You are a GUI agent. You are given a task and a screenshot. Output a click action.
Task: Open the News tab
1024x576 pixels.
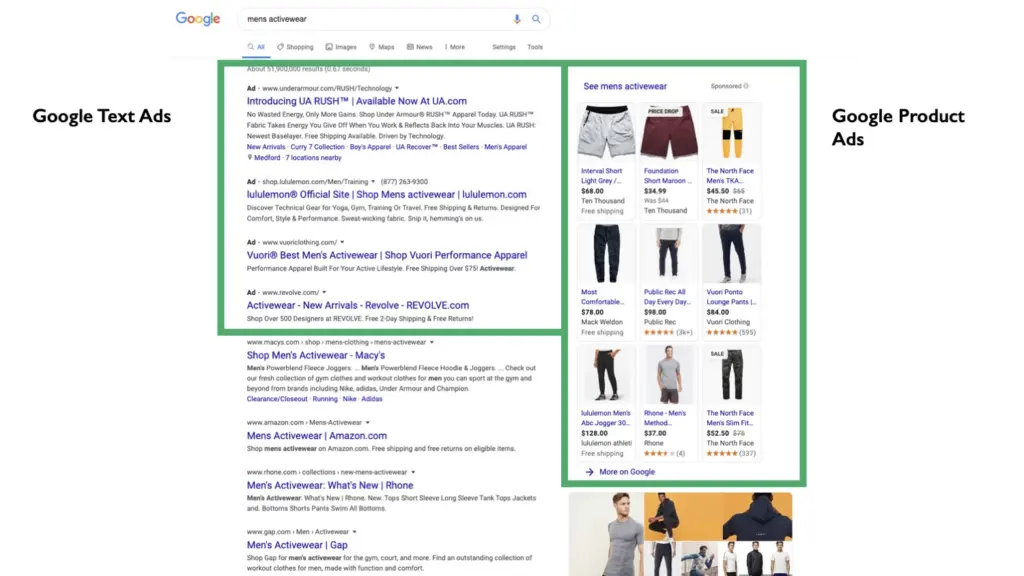(419, 47)
